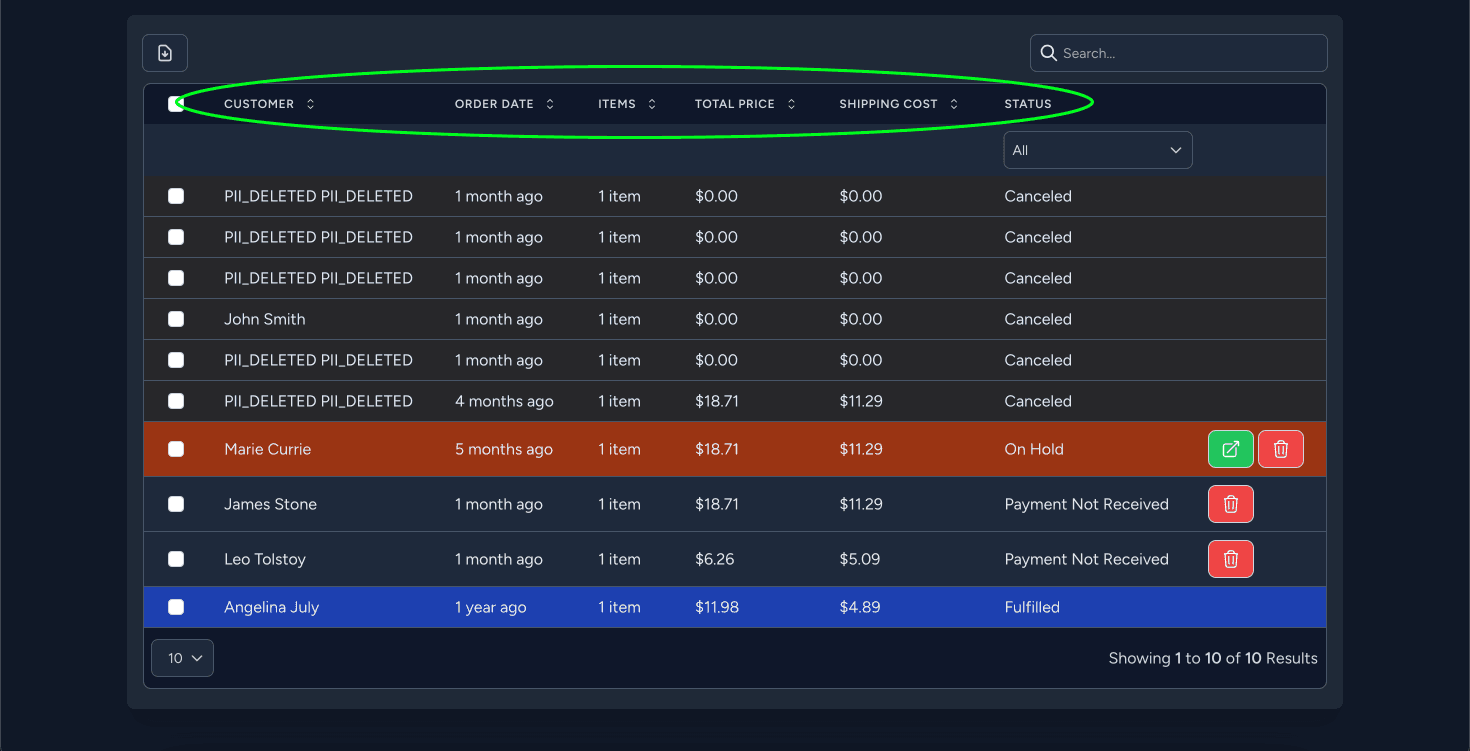This screenshot has height=751, width=1470.
Task: Select Marie Currie's row checkbox
Action: [x=177, y=449]
